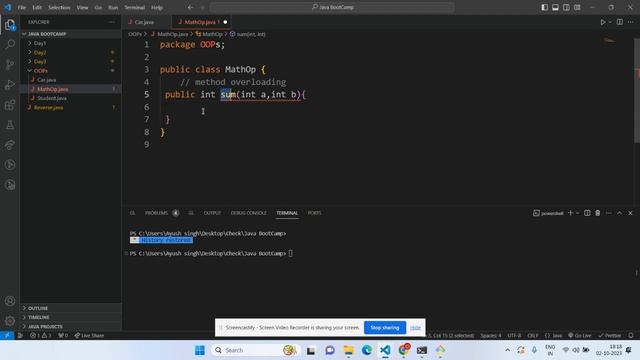The height and width of the screenshot is (360, 640).
Task: Open Source Control view in activity bar
Action: [x=10, y=64]
